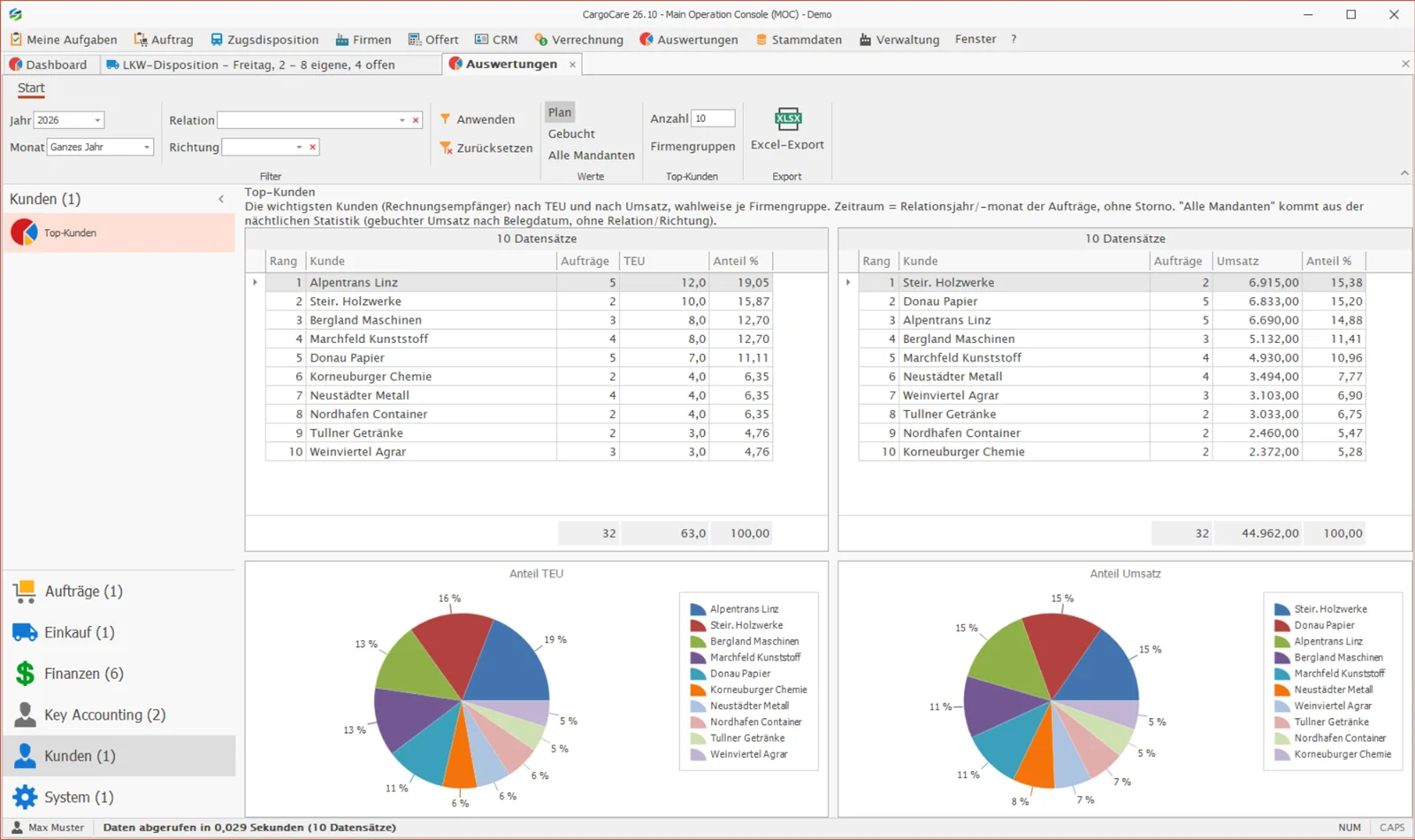Collapse the Kunden (1) navigation panel chevron

click(221, 199)
